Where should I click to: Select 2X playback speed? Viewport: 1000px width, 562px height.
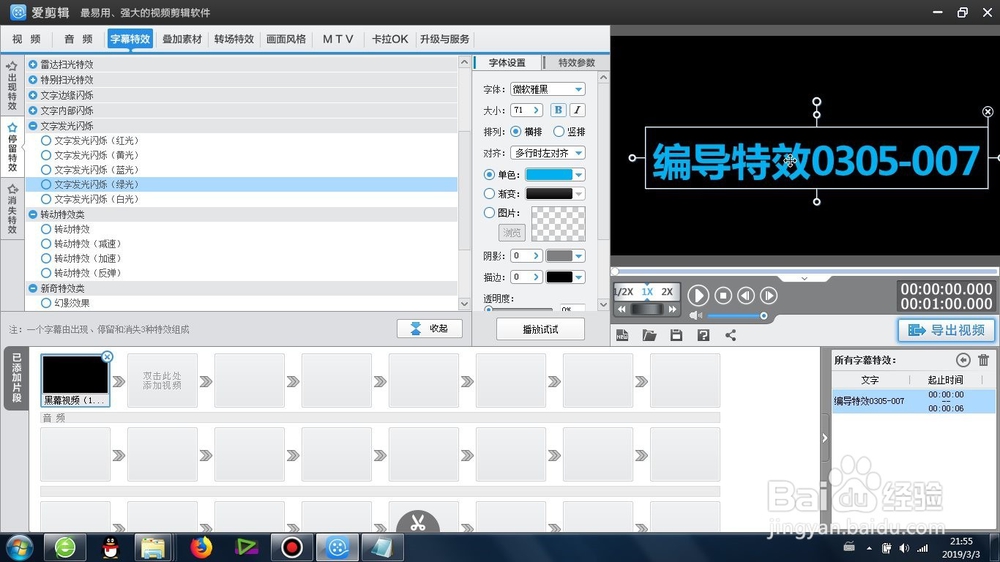pos(667,292)
